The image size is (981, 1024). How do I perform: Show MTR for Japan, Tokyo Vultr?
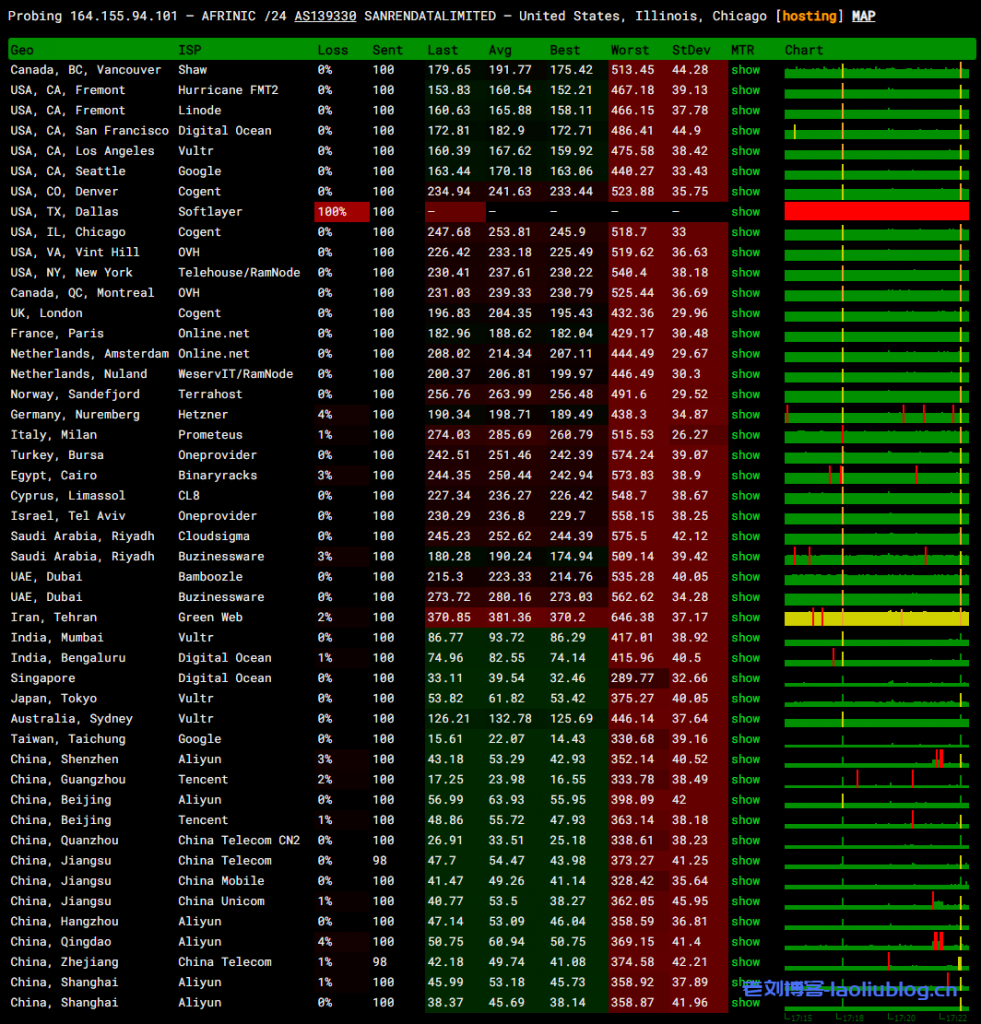pyautogui.click(x=745, y=699)
